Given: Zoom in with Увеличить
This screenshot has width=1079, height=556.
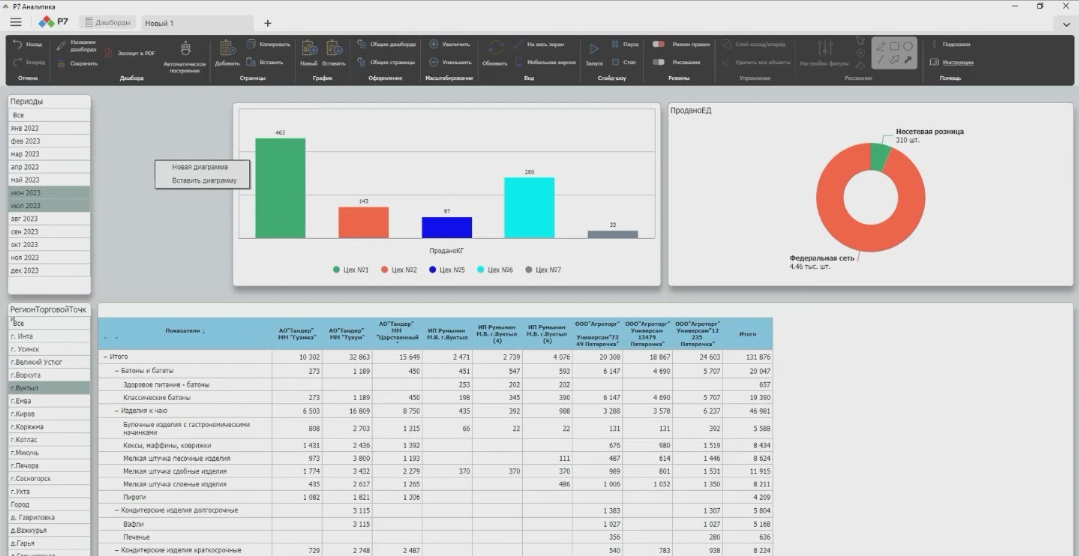Looking at the screenshot, I should click(449, 44).
